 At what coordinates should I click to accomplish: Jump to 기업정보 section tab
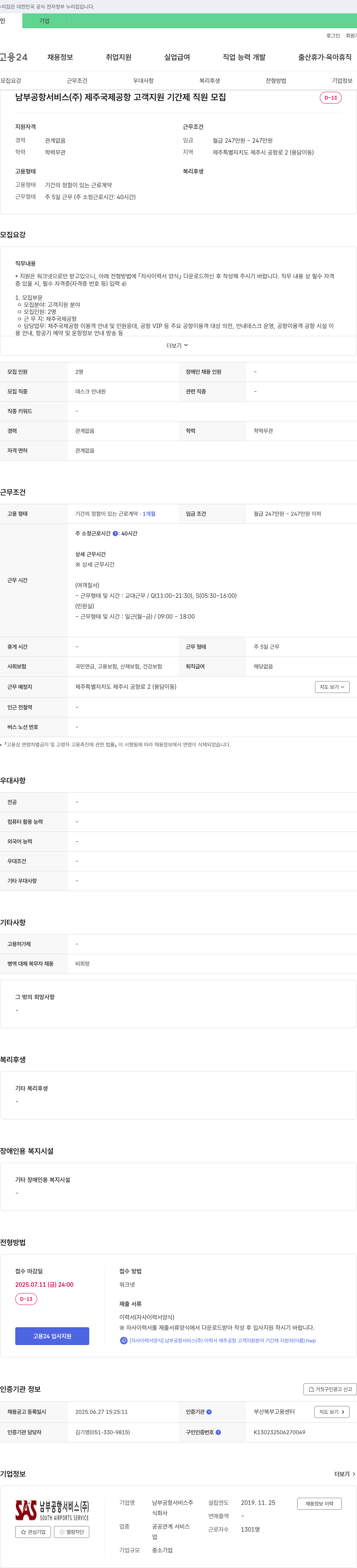pyautogui.click(x=342, y=81)
